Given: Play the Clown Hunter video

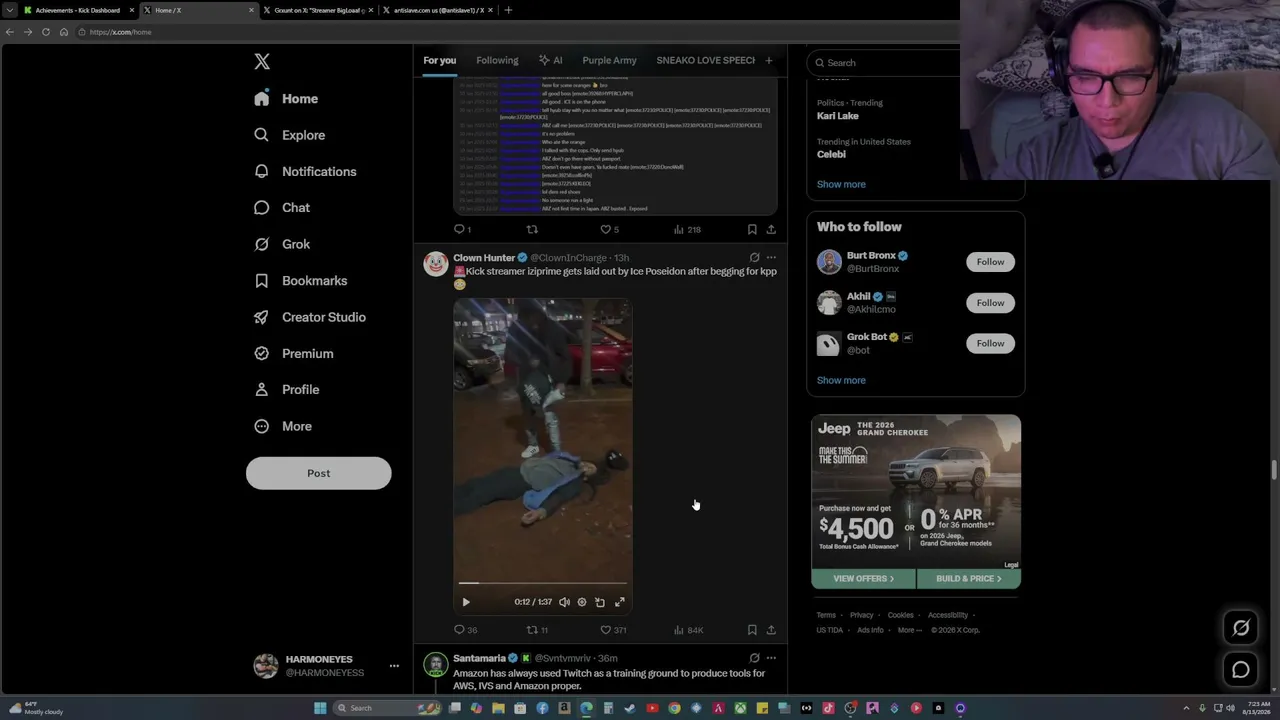Looking at the screenshot, I should click(x=466, y=602).
